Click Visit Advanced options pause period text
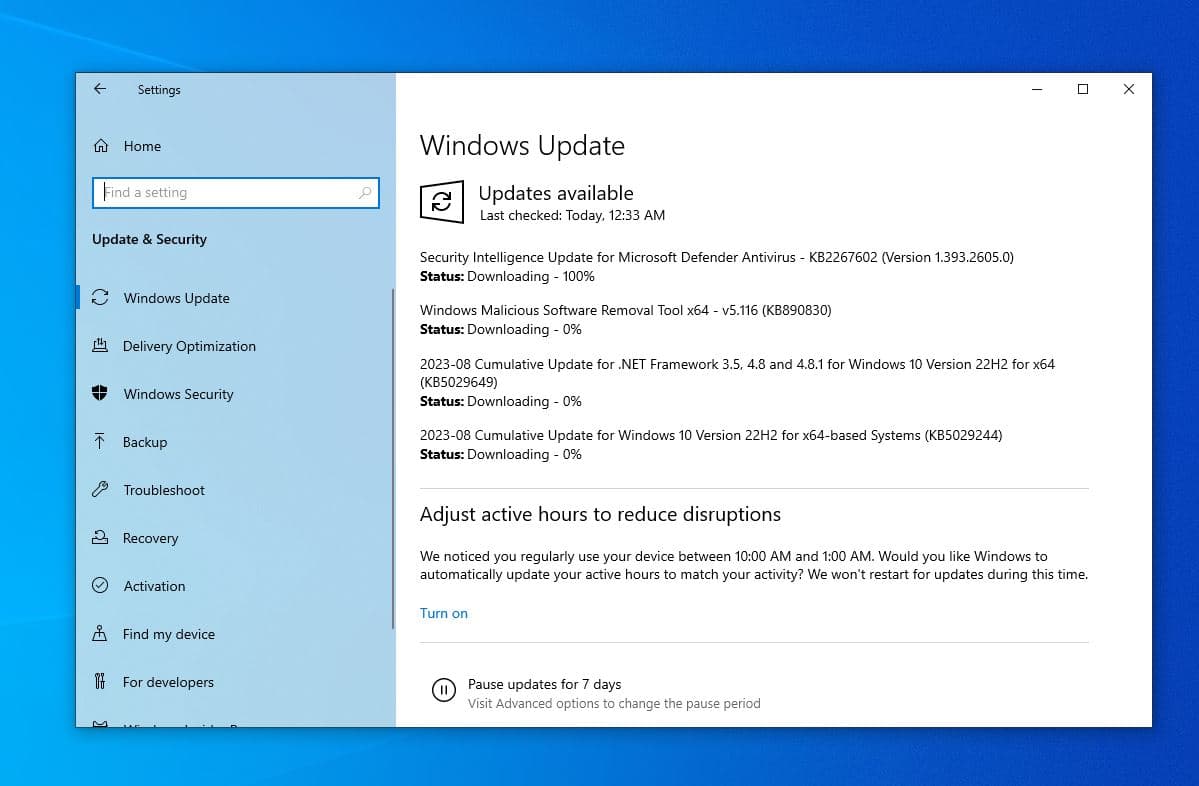1199x786 pixels. pos(614,703)
